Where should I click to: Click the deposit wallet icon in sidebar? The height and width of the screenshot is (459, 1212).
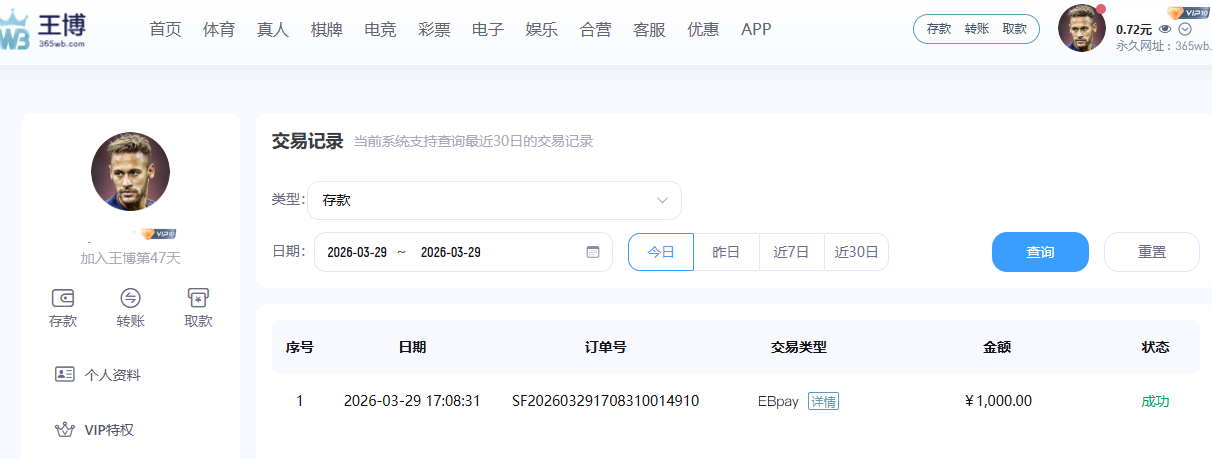tap(63, 299)
